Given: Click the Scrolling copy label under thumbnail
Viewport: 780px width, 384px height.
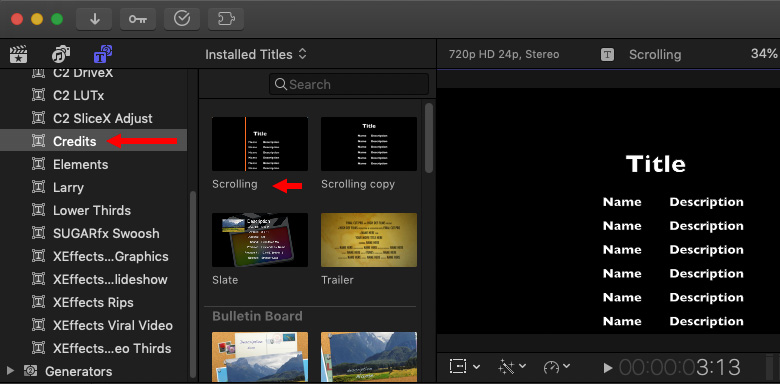Looking at the screenshot, I should [358, 184].
